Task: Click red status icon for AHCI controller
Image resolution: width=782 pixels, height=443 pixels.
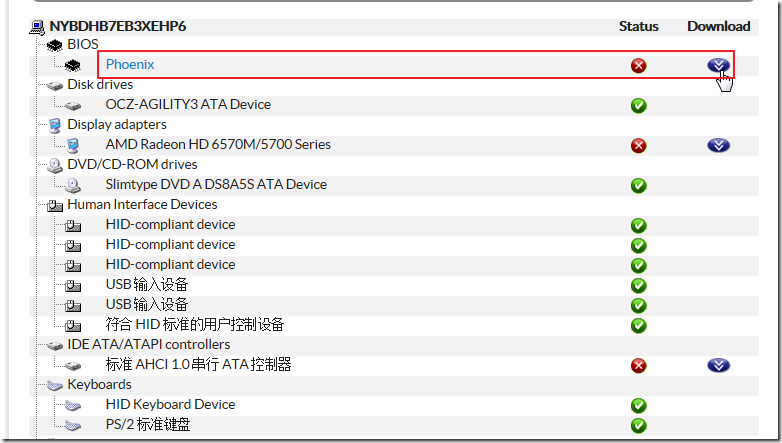Action: (639, 365)
